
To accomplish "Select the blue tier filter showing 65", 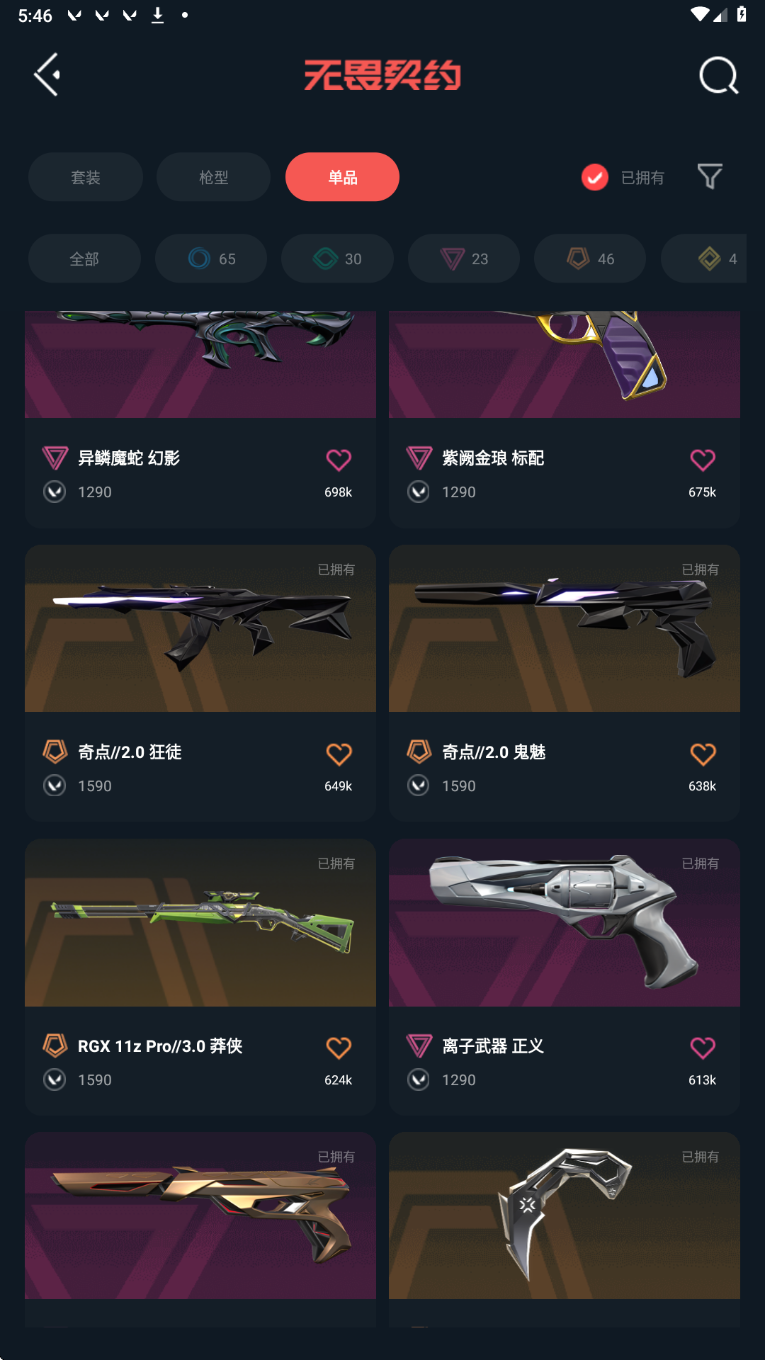I will (x=211, y=259).
